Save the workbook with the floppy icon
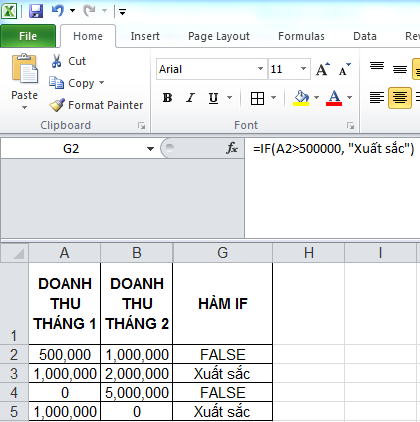420x422 pixels. pos(36,11)
